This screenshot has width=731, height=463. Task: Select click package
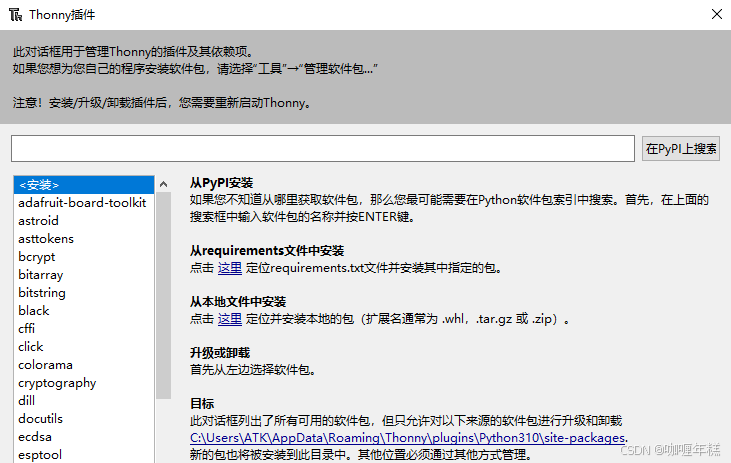coord(84,347)
